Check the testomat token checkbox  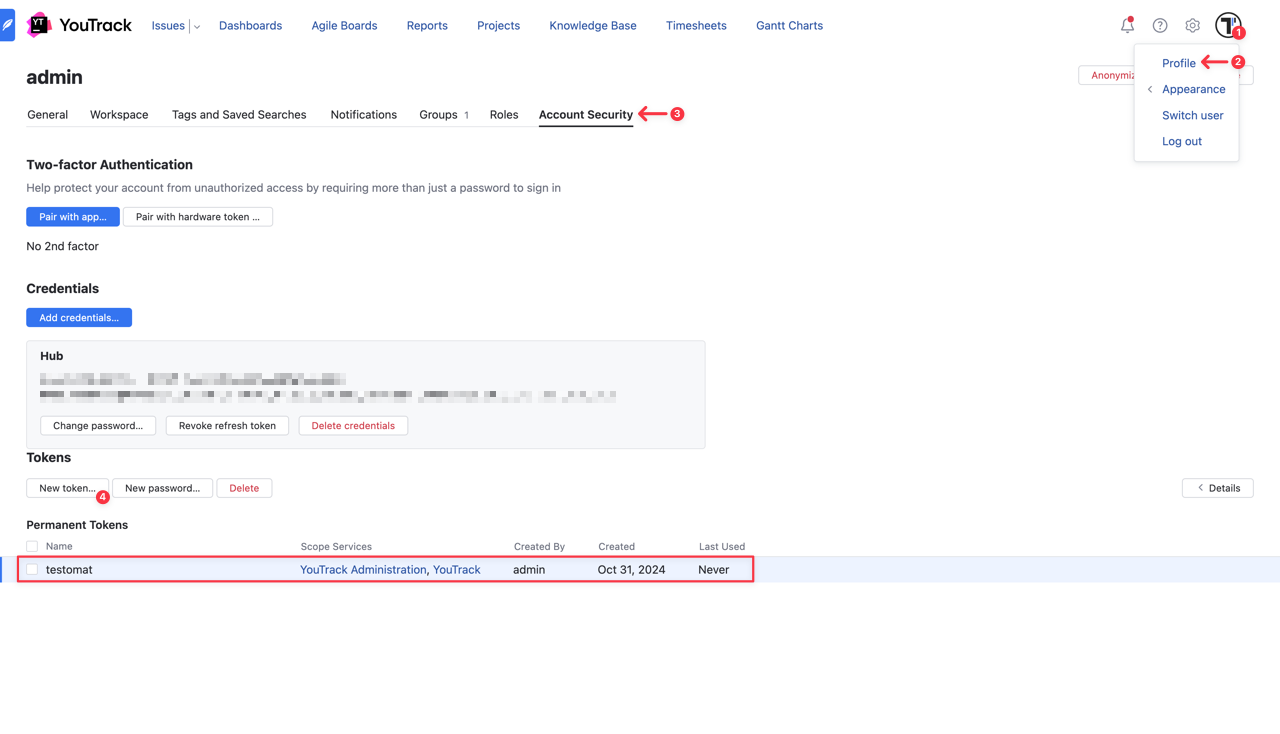coord(31,568)
